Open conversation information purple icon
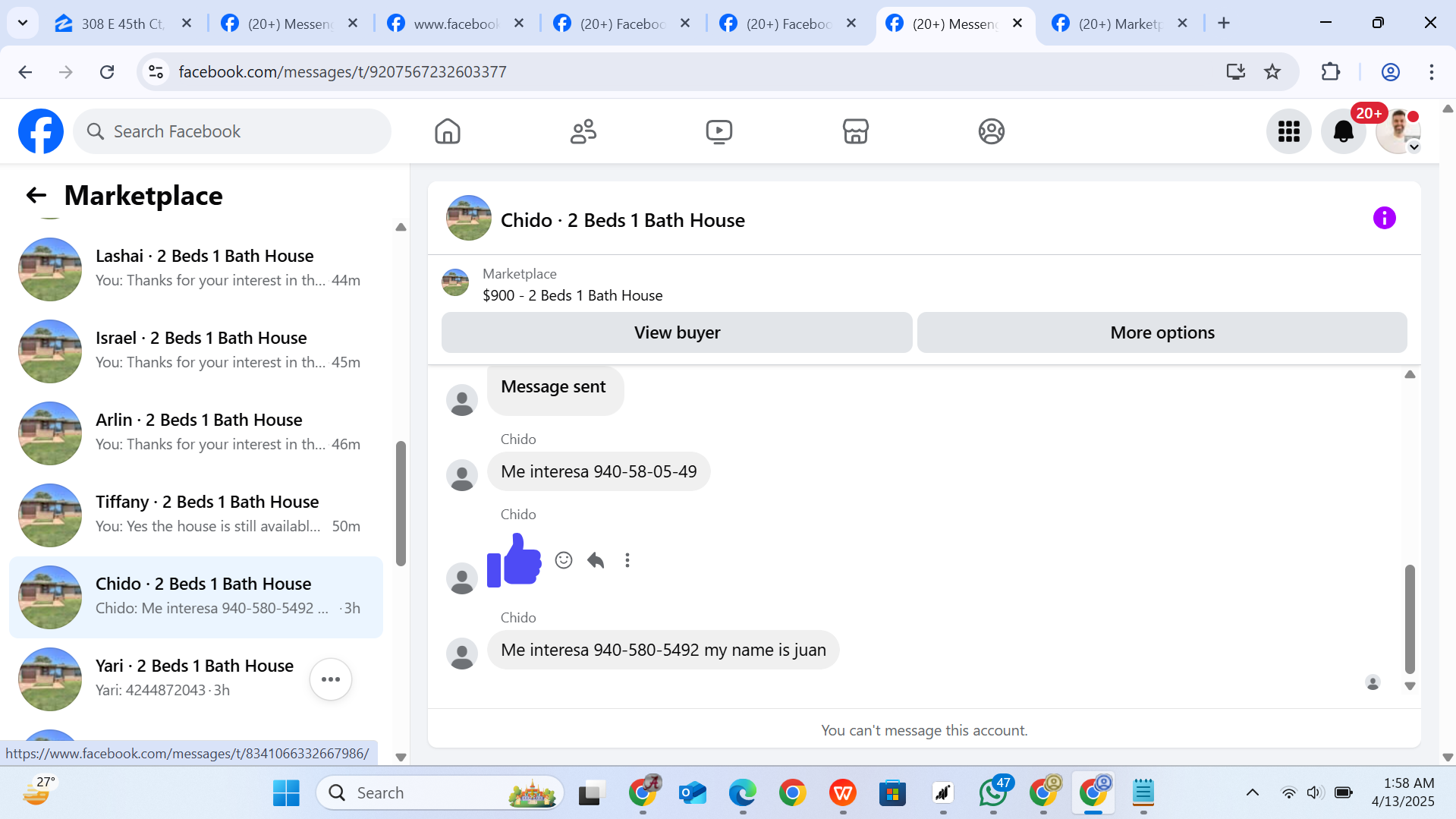 pos(1385,219)
